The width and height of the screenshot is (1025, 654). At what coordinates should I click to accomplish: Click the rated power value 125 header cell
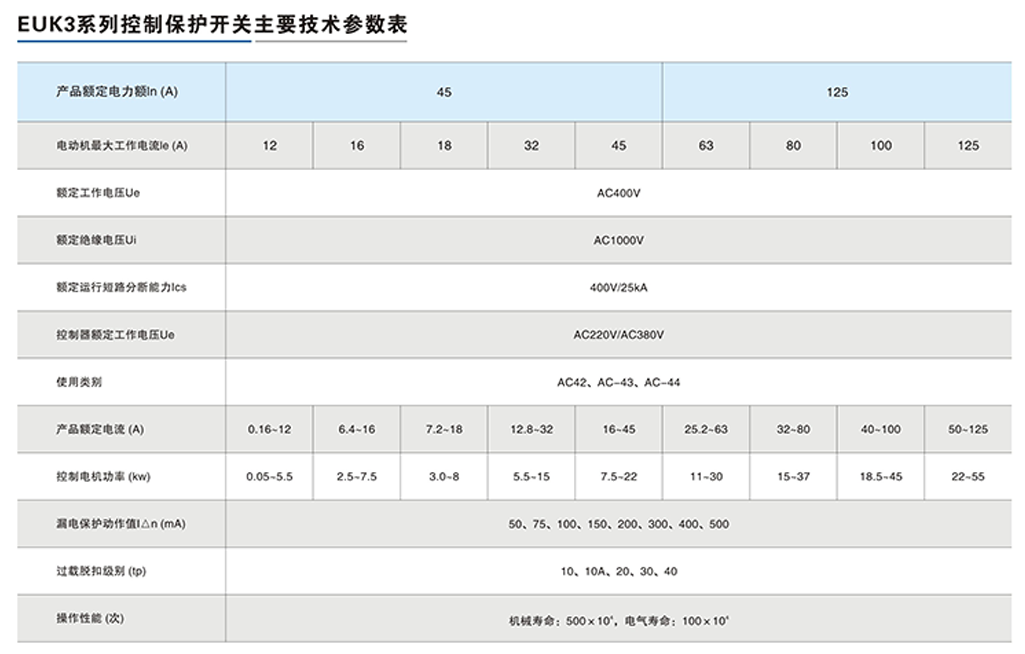[x=837, y=93]
